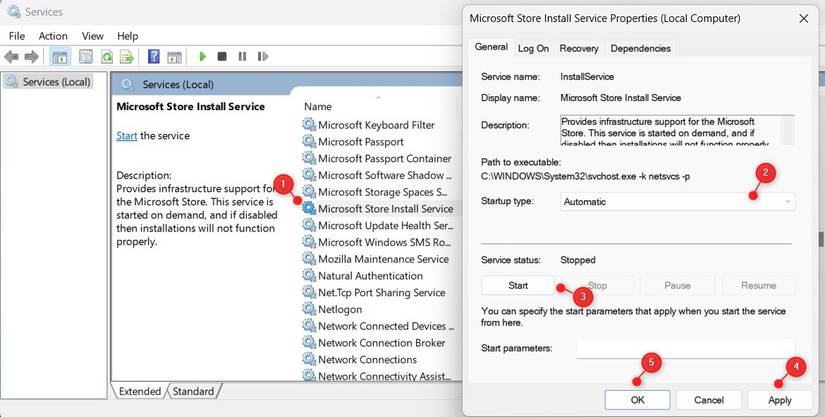Click the Stop Service square icon
Image resolution: width=825 pixels, height=417 pixels.
[222, 57]
